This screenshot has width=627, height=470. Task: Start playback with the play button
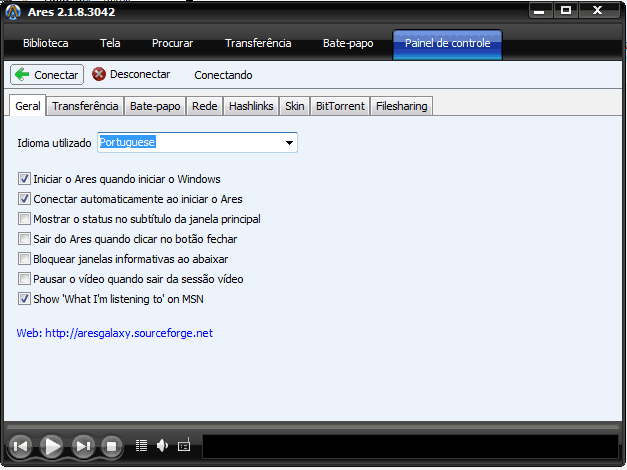tap(52, 446)
